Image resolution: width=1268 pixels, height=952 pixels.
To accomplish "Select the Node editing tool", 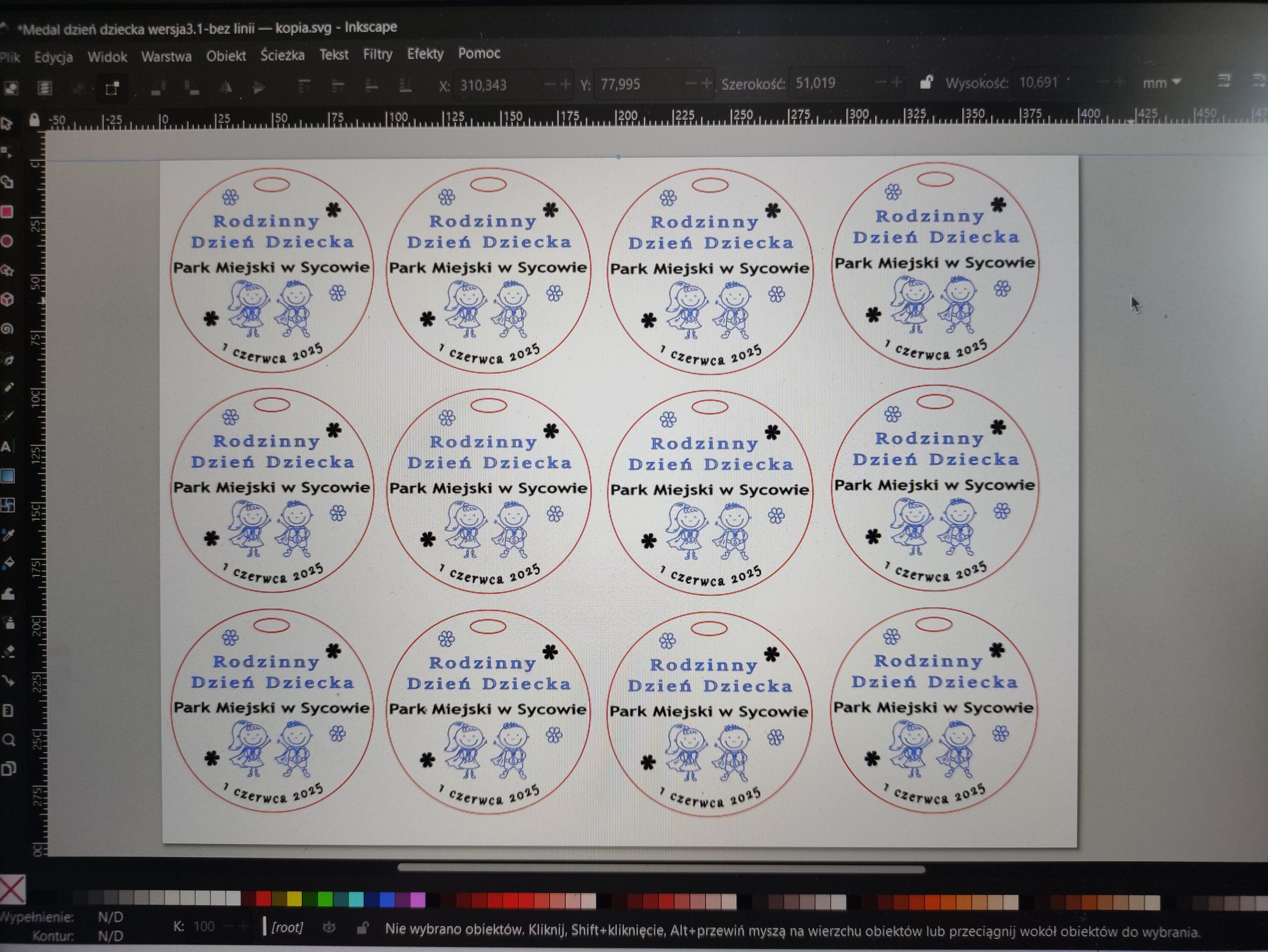I will (x=6, y=152).
